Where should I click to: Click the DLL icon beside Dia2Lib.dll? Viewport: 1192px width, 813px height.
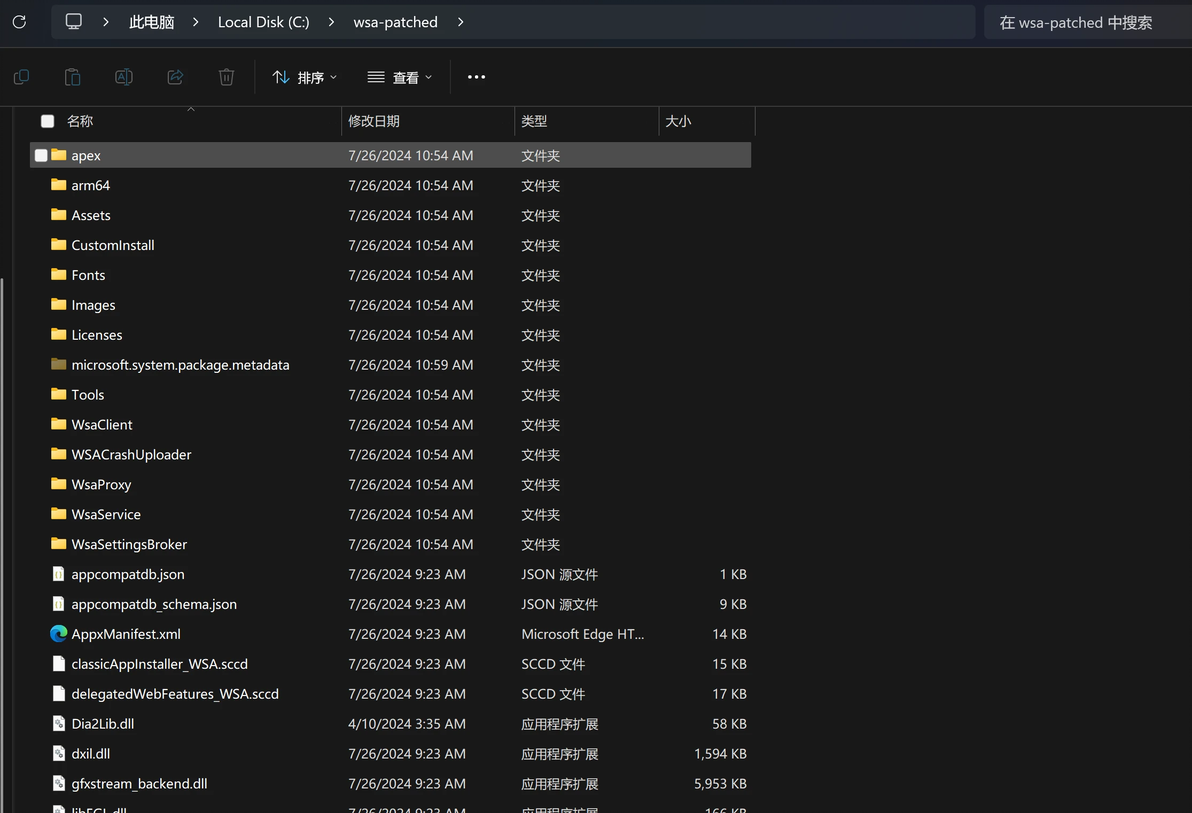tap(59, 723)
